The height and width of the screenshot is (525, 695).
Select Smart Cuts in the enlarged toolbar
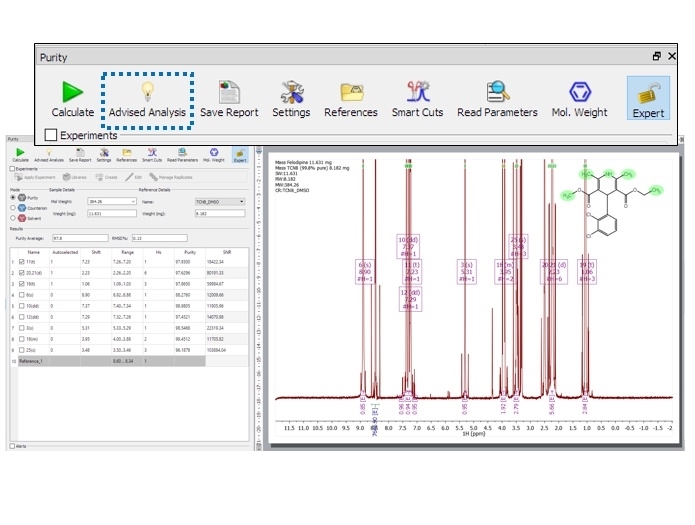click(417, 99)
